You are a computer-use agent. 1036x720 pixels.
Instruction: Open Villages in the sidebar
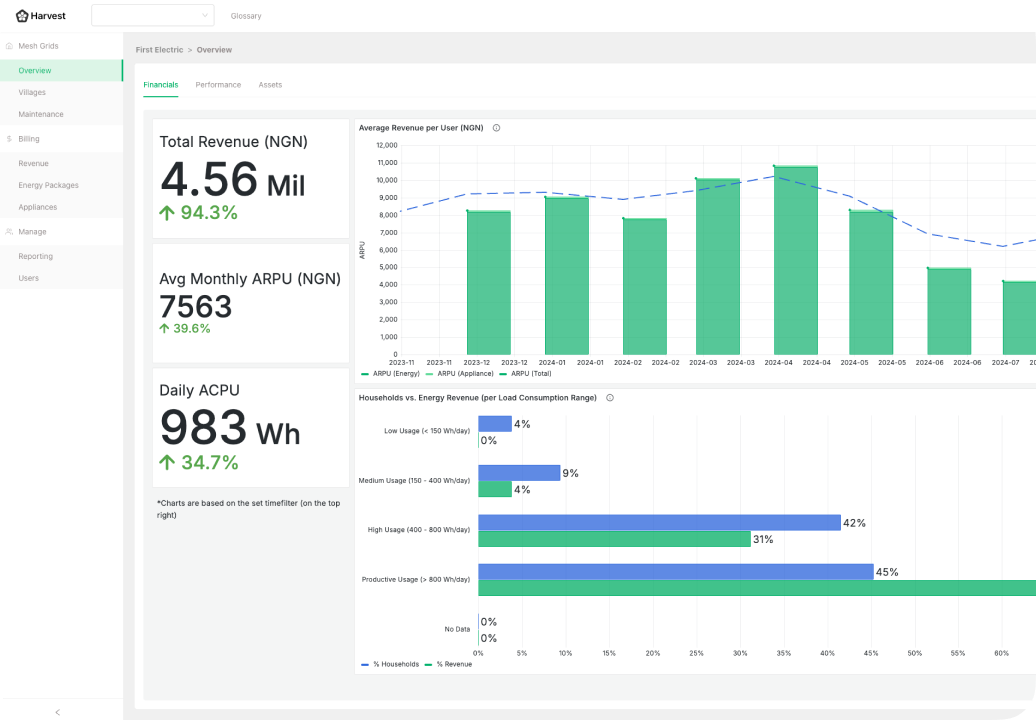(x=32, y=92)
